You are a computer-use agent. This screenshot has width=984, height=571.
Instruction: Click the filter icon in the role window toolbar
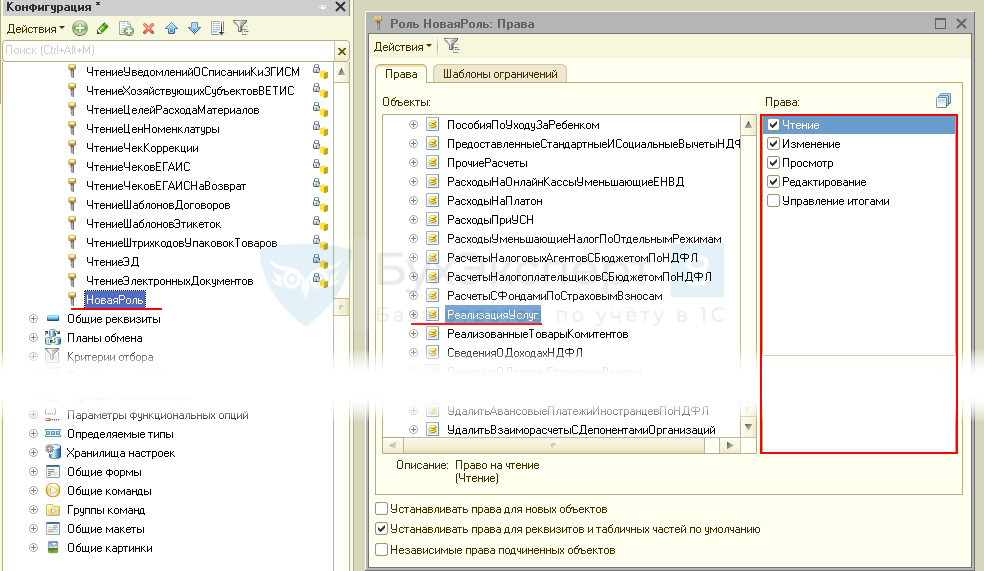pyautogui.click(x=452, y=46)
